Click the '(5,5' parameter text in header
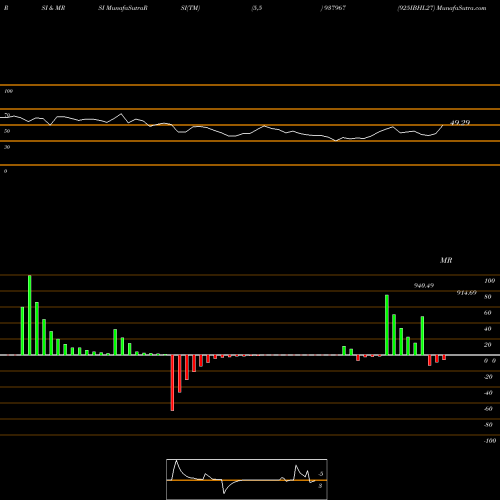 tap(257, 8)
